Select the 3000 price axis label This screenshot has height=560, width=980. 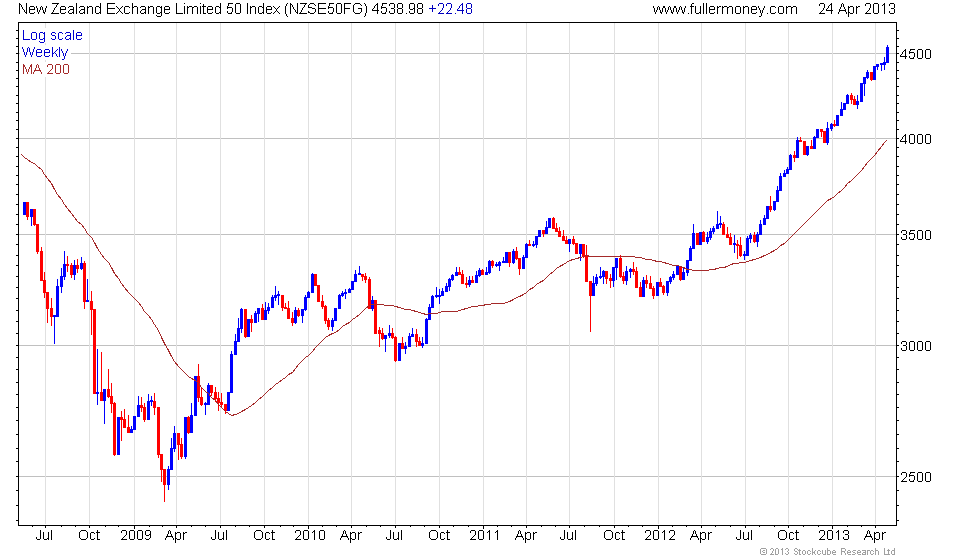[915, 346]
